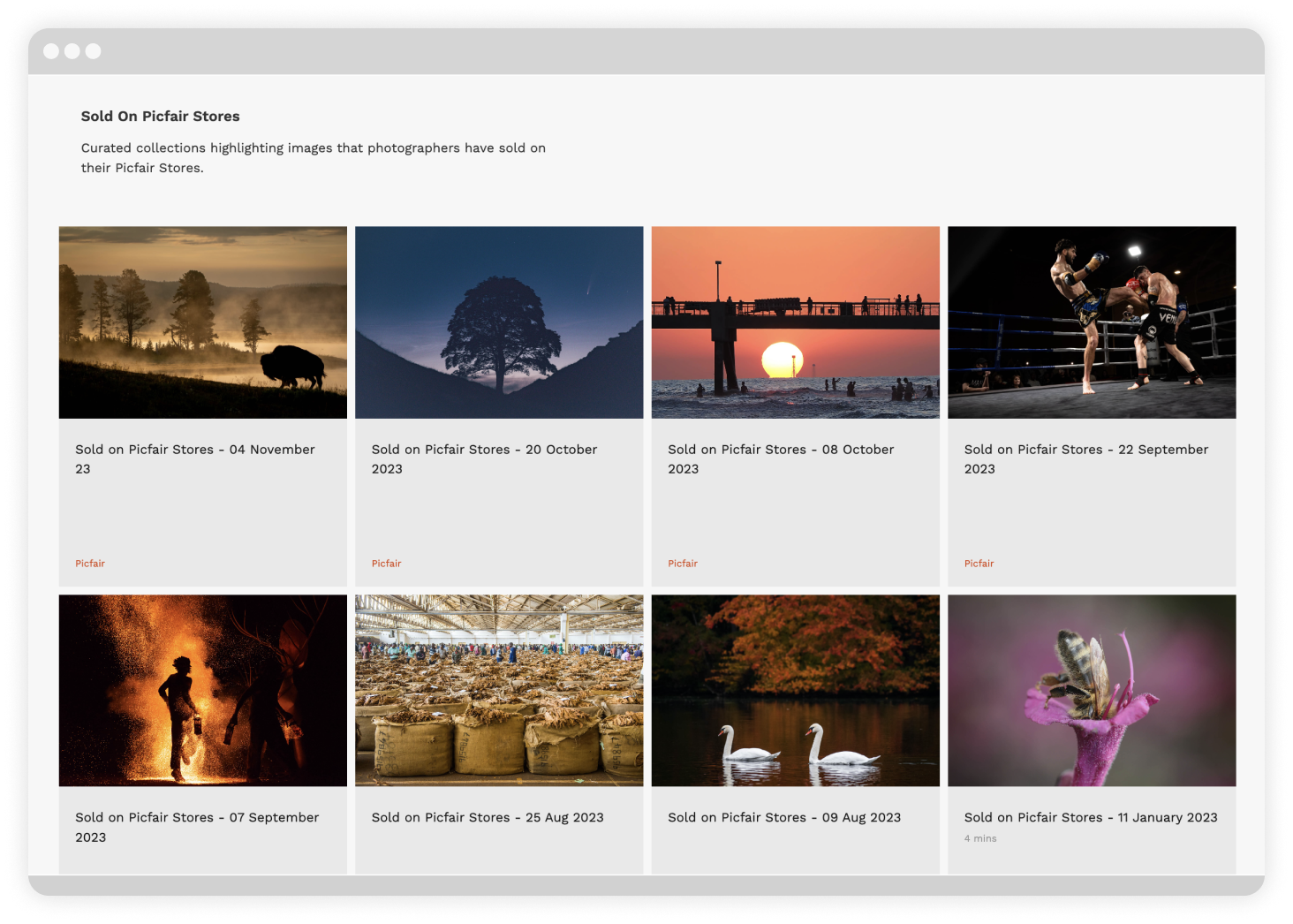Open the kickboxing match photo thumbnail
The width and height of the screenshot is (1293, 924).
(1092, 322)
